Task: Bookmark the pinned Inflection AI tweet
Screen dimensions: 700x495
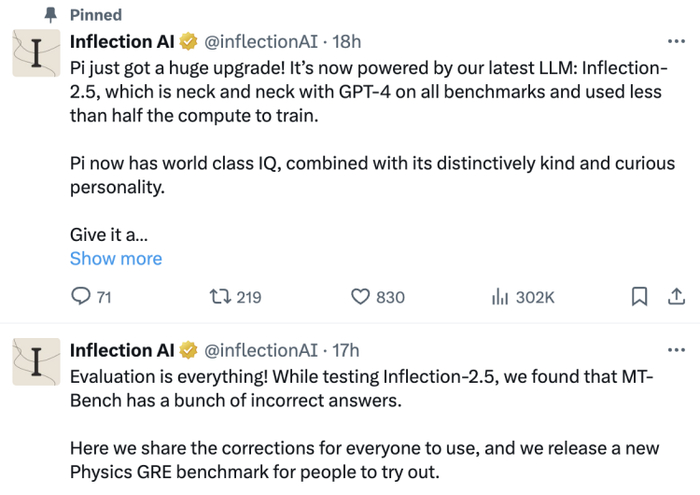Action: [x=640, y=297]
